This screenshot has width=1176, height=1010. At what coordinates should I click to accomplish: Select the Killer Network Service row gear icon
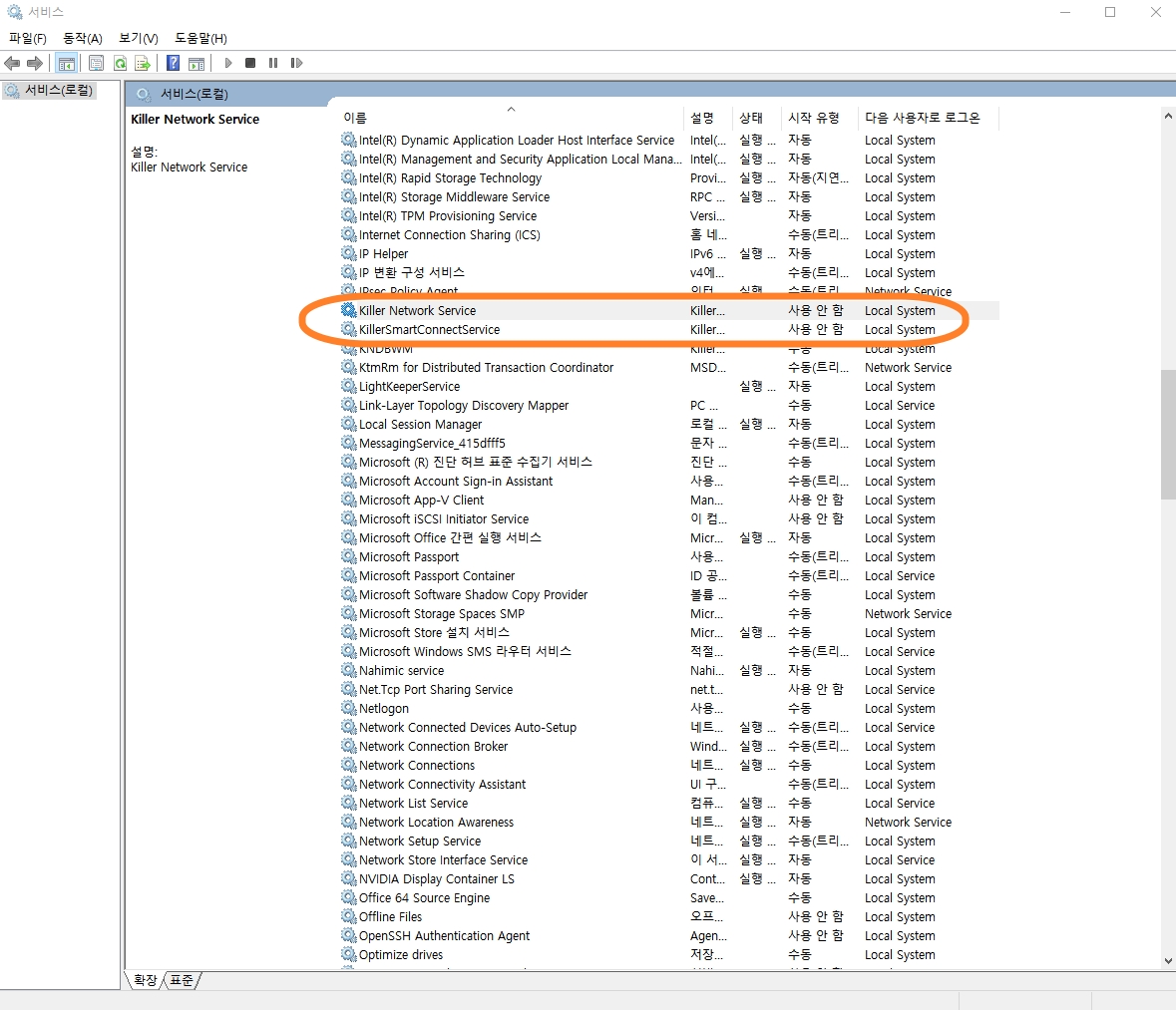pos(349,310)
